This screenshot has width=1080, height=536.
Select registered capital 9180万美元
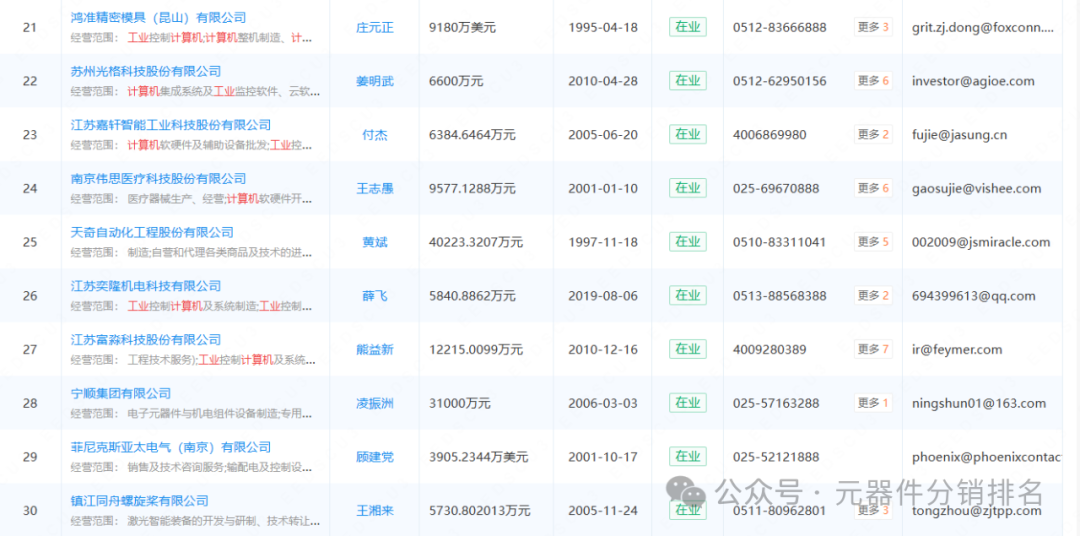[x=462, y=28]
